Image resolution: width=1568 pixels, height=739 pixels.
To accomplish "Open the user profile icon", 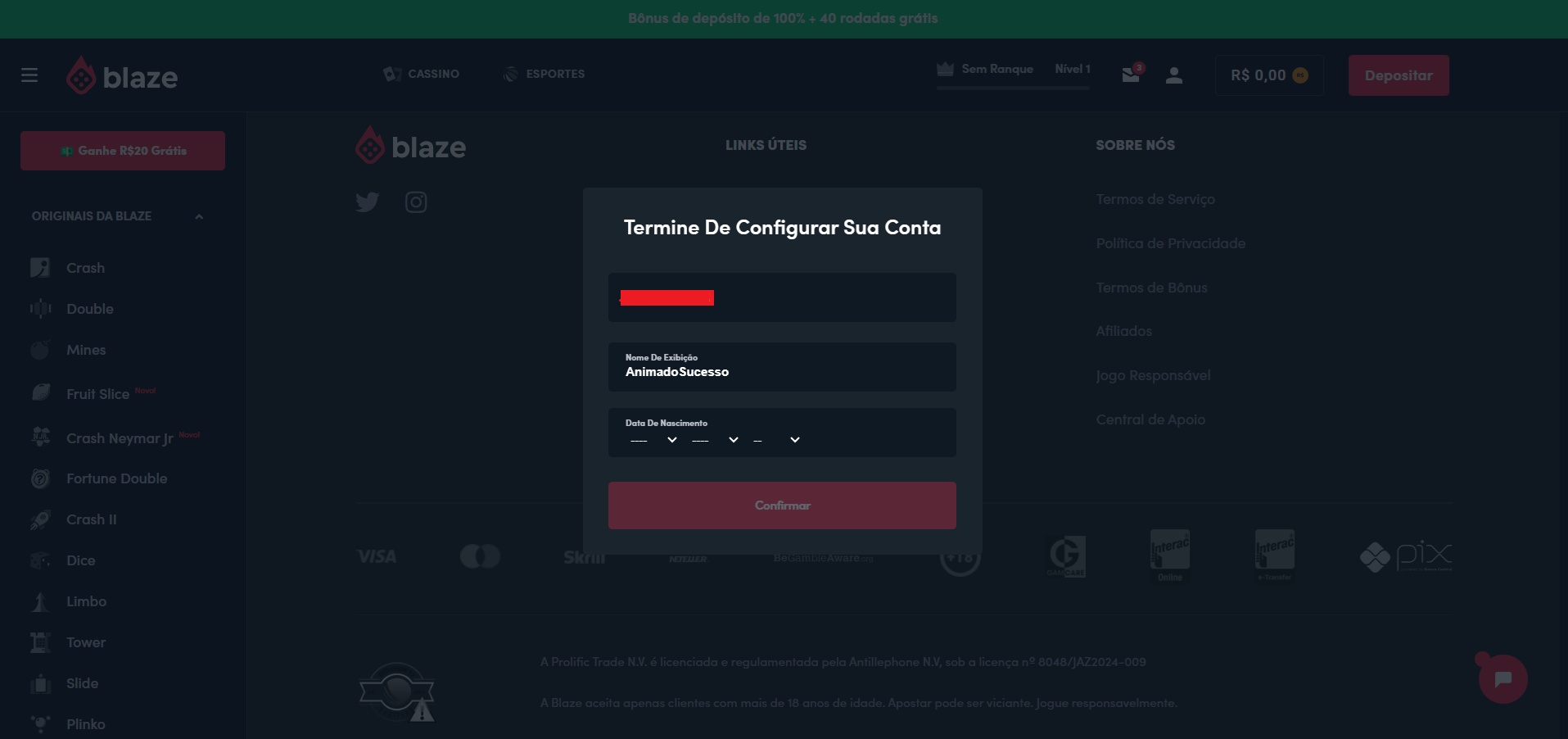I will pos(1174,75).
